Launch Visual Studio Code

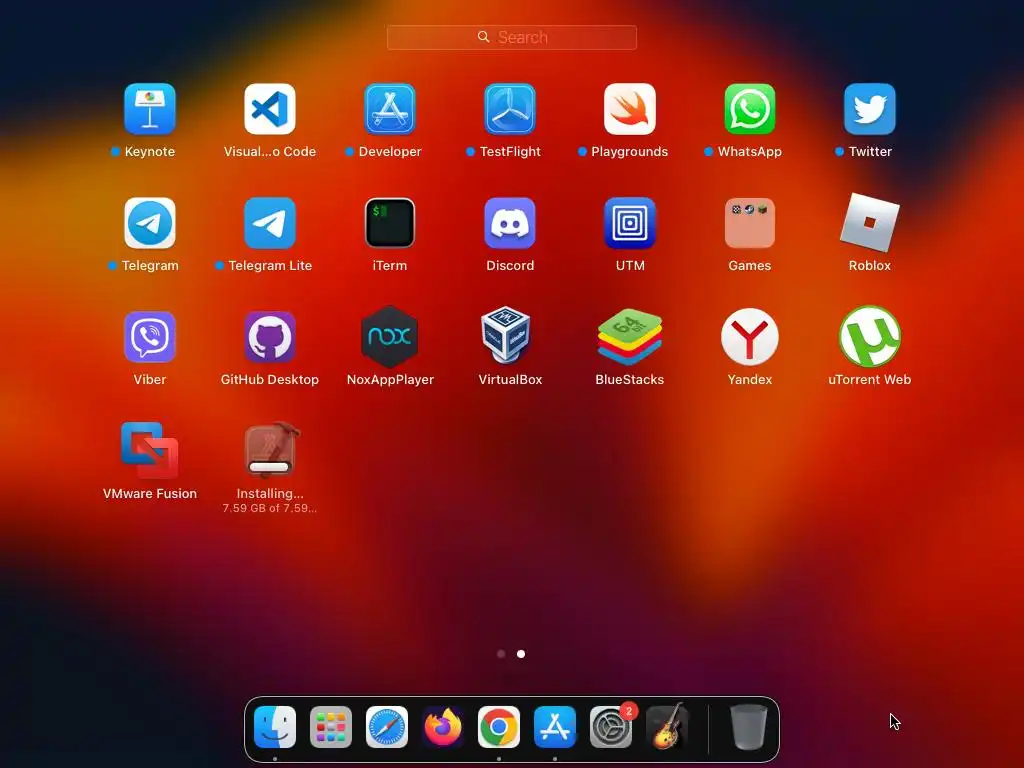(x=270, y=108)
